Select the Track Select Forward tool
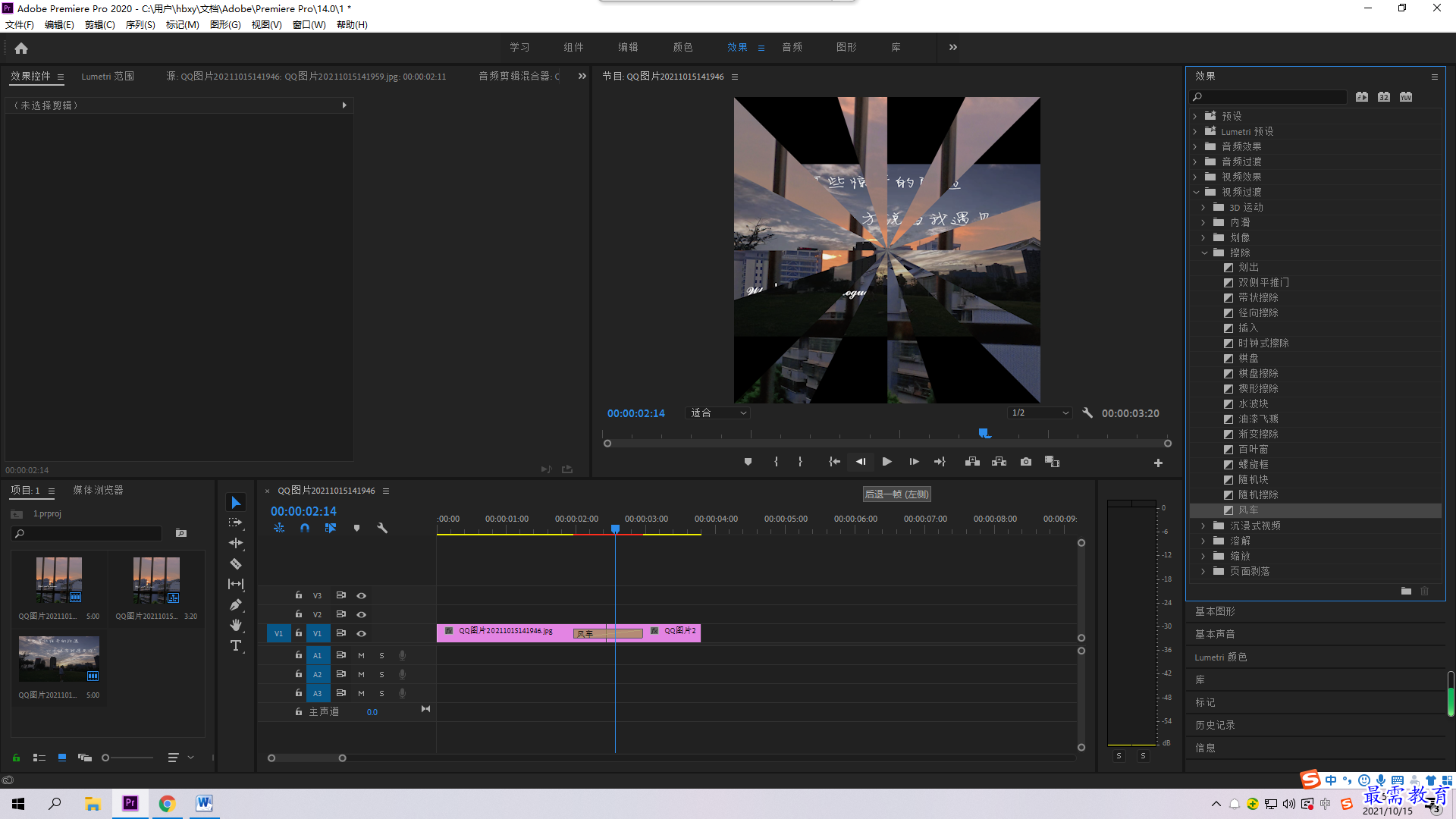 (x=236, y=522)
